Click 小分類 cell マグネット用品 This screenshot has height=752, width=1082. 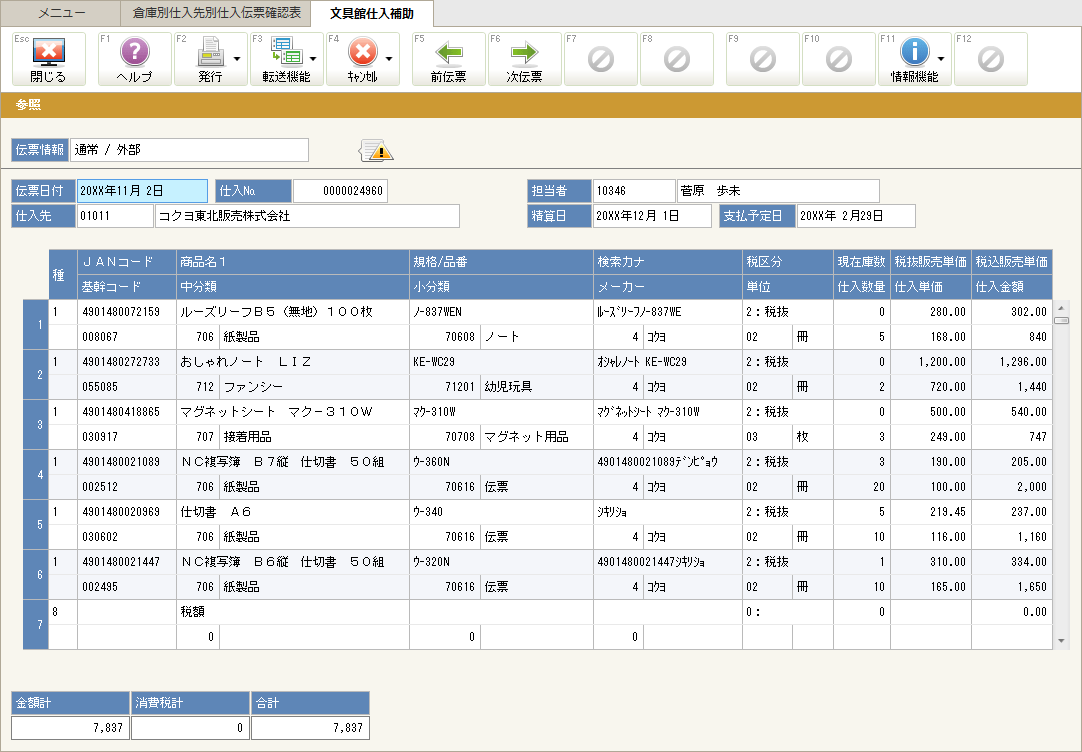537,437
